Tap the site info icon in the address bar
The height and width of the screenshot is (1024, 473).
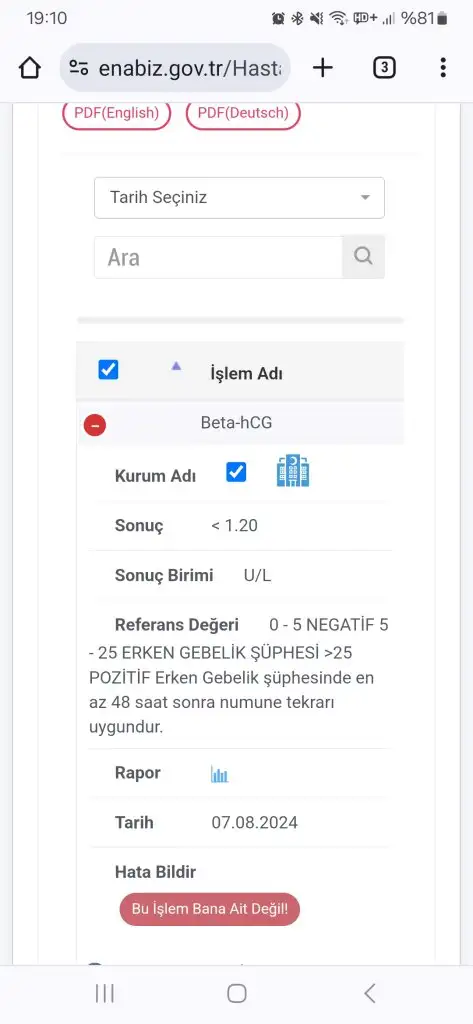[79, 68]
